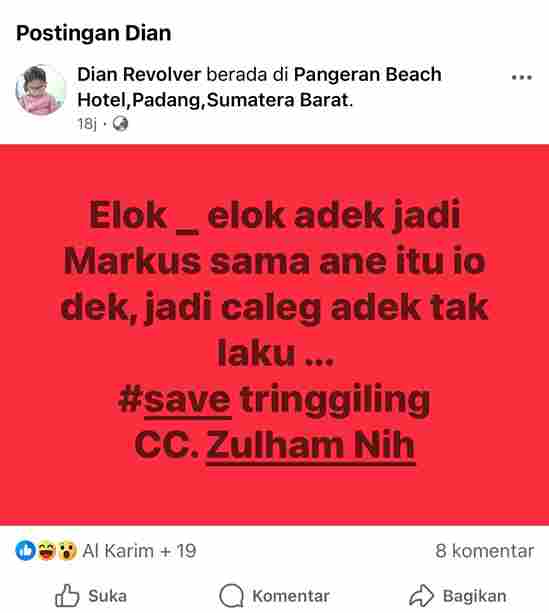Open the Pangeran Beach Hotel location link
This screenshot has width=549, height=613.
tap(259, 87)
